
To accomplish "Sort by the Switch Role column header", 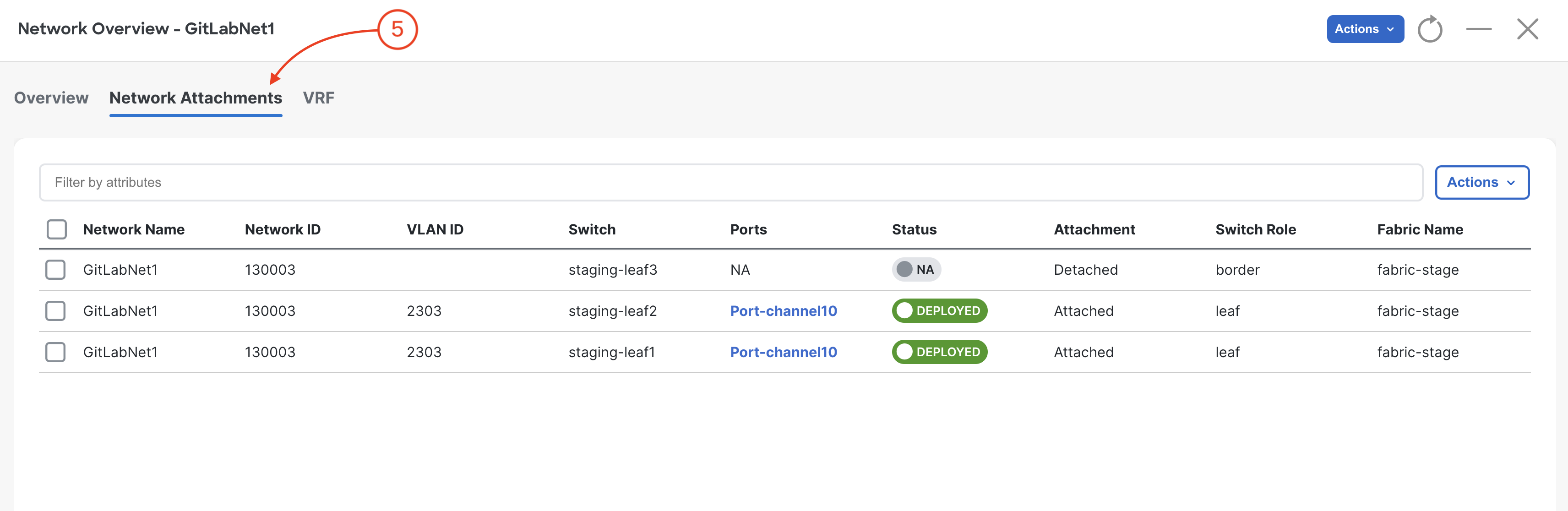I will click(1255, 229).
